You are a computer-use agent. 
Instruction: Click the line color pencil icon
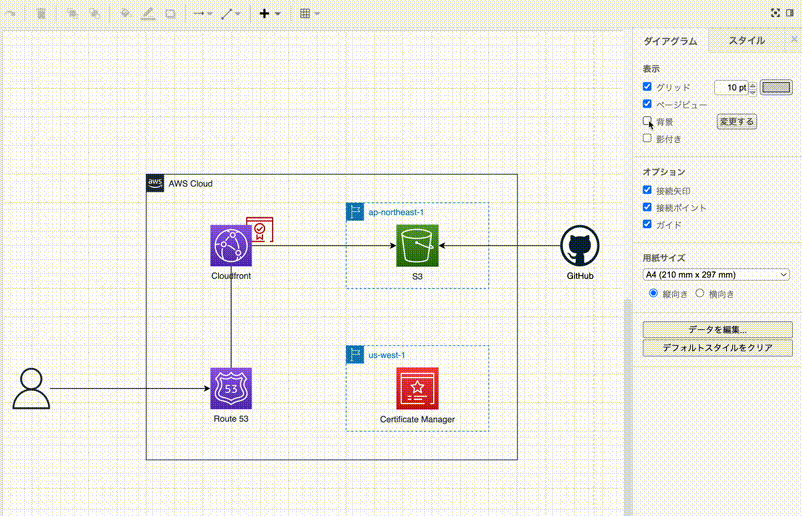[148, 14]
